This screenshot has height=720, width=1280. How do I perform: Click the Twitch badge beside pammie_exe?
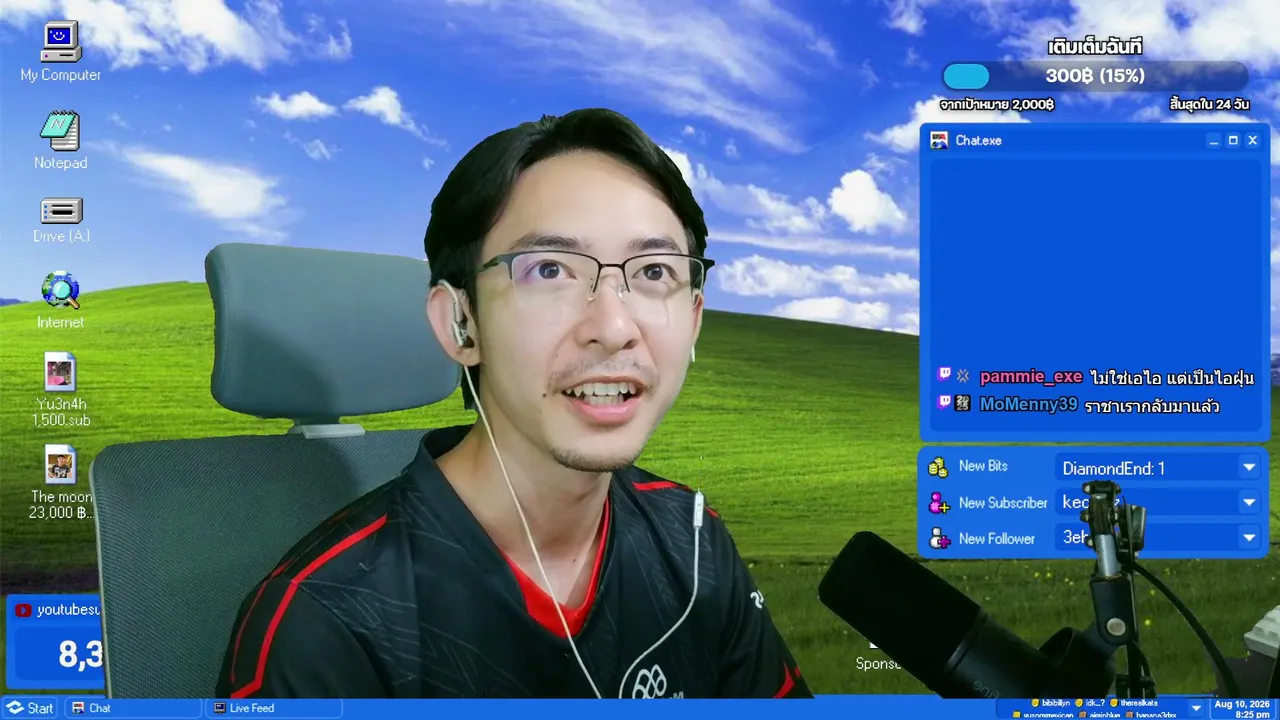click(944, 375)
